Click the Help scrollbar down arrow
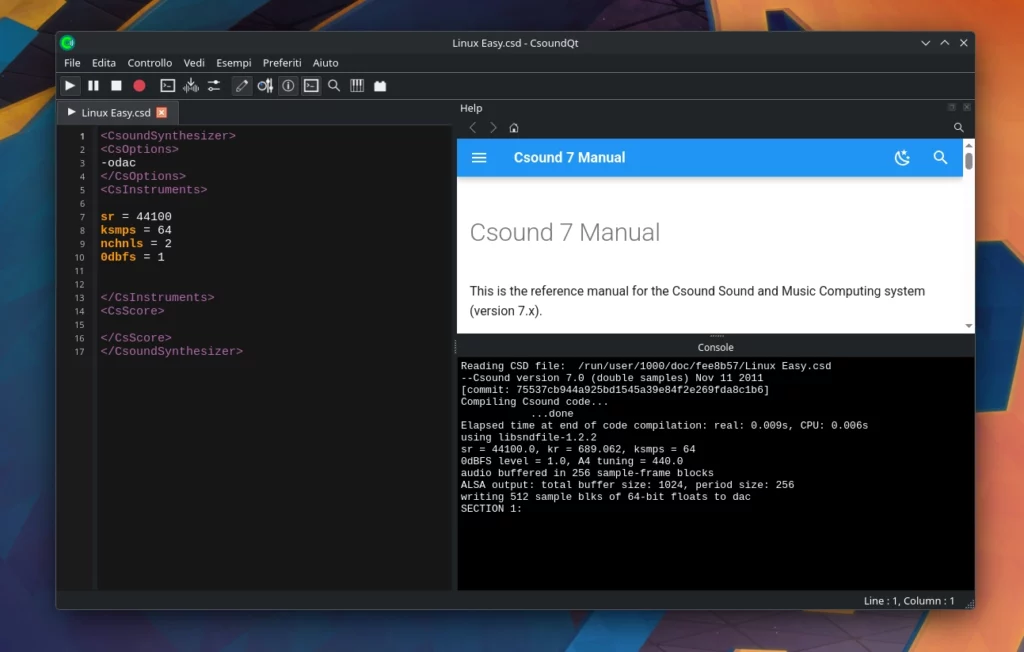This screenshot has width=1024, height=652. tap(968, 325)
